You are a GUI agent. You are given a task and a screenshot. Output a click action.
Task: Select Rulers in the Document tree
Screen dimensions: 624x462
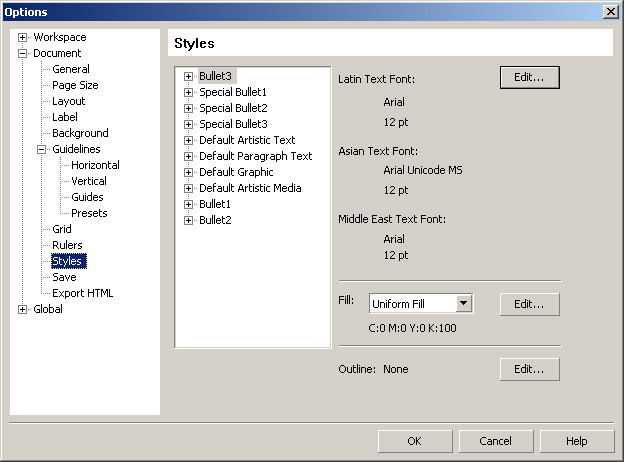67,245
